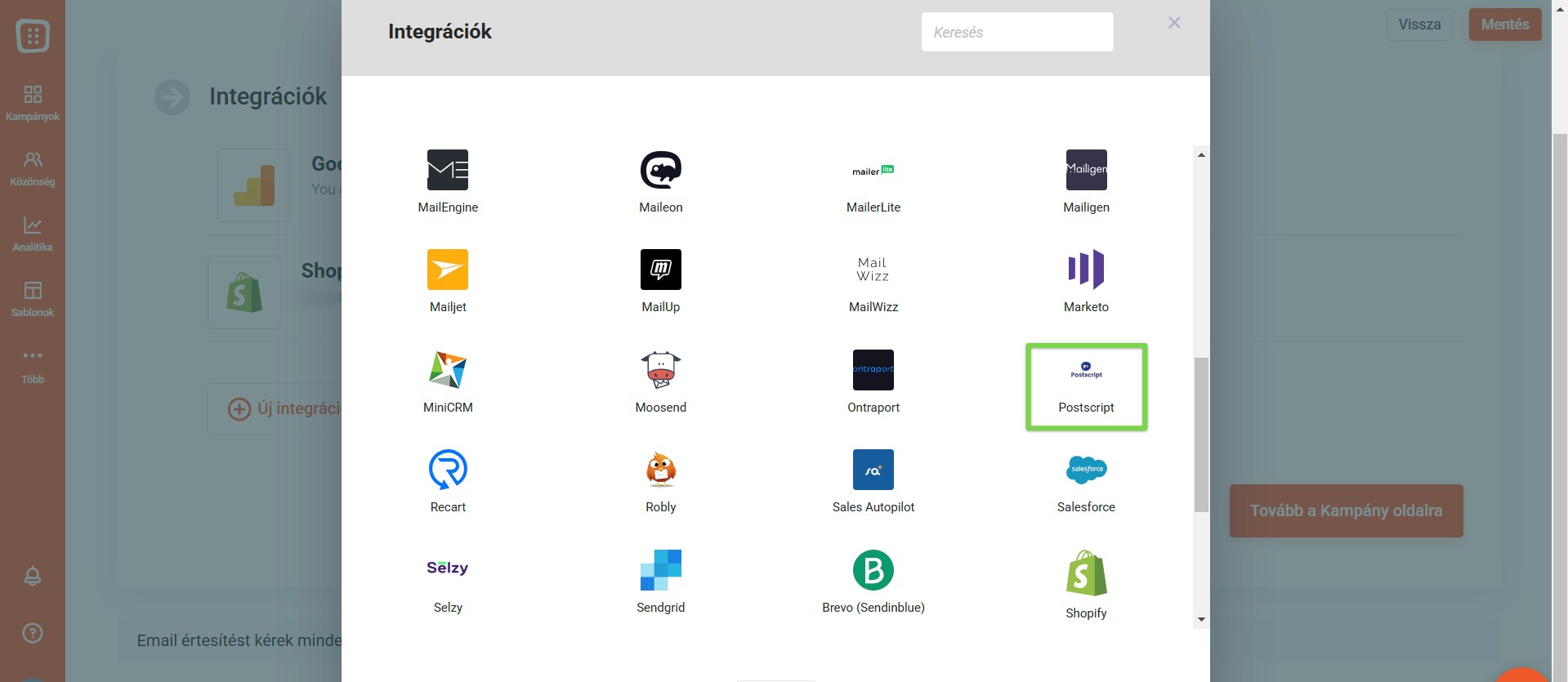Viewport: 1568px width, 682px height.
Task: Select the Sales Autopilot icon
Action: (873, 470)
